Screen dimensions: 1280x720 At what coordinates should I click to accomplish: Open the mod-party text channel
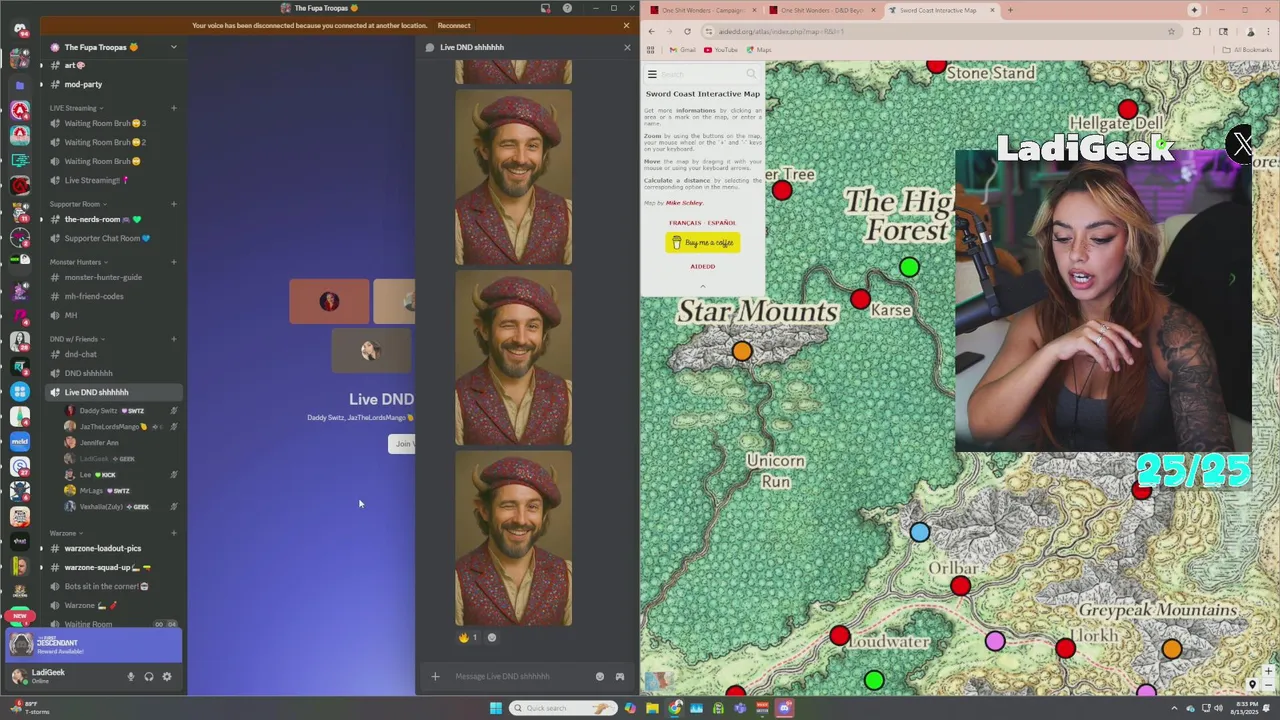pos(113,84)
